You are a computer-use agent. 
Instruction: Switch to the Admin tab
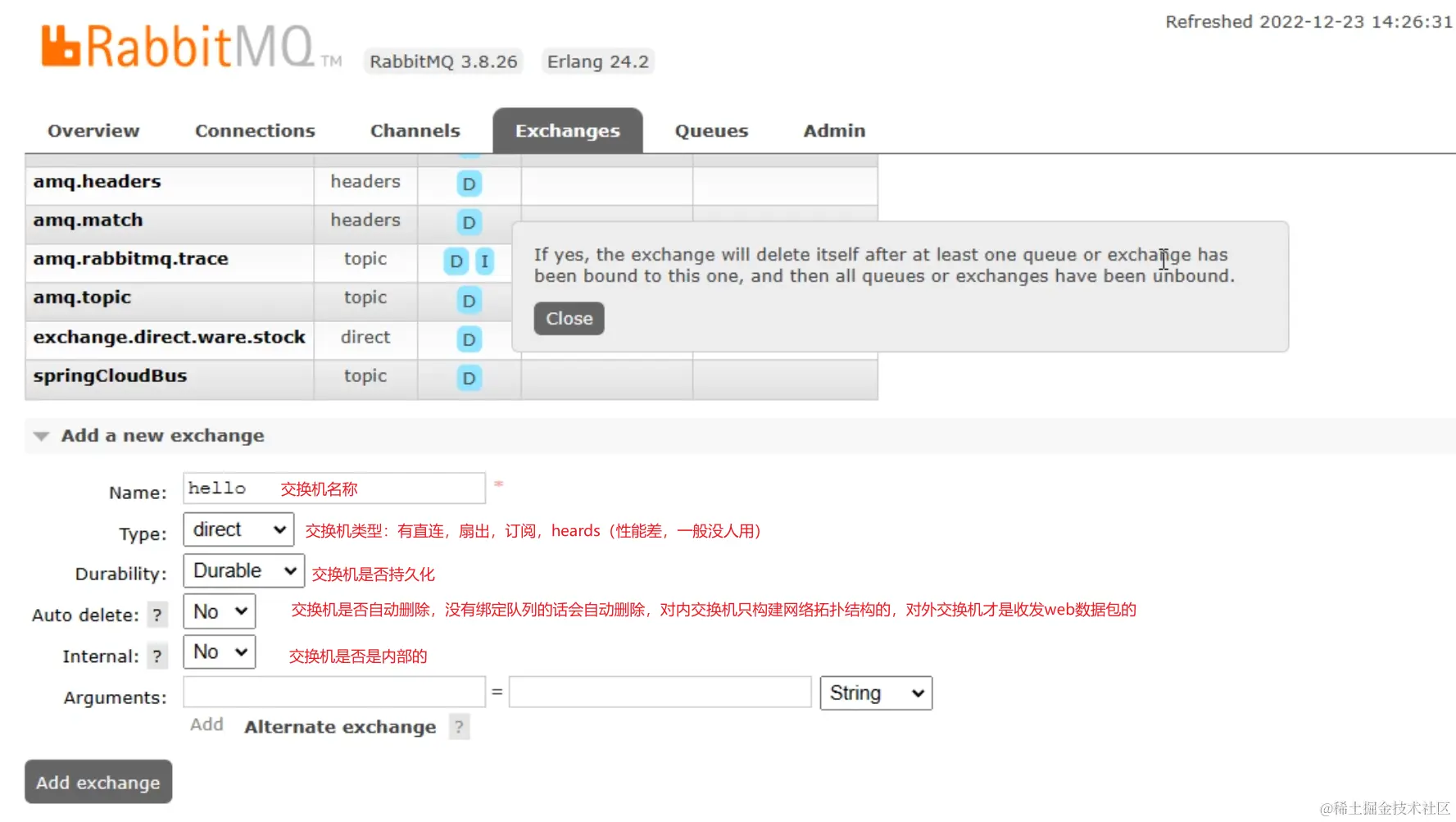[834, 131]
